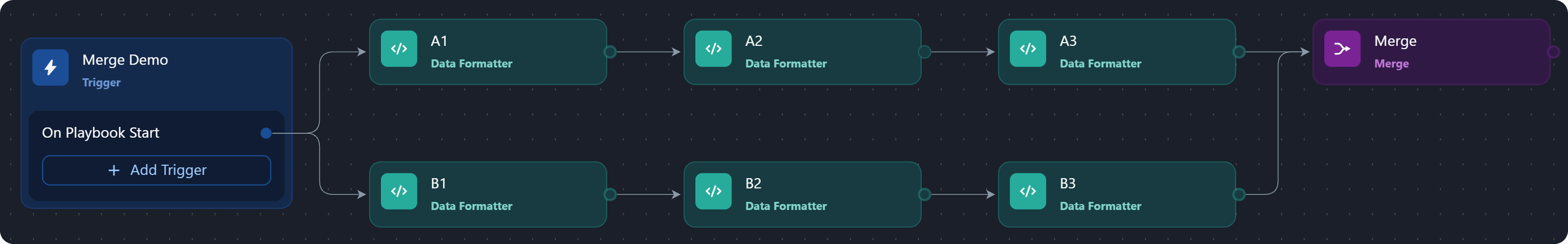Screen dimensions: 1568x244
Task: Click the Merge Demo trigger lightning icon
Action: coord(51,67)
